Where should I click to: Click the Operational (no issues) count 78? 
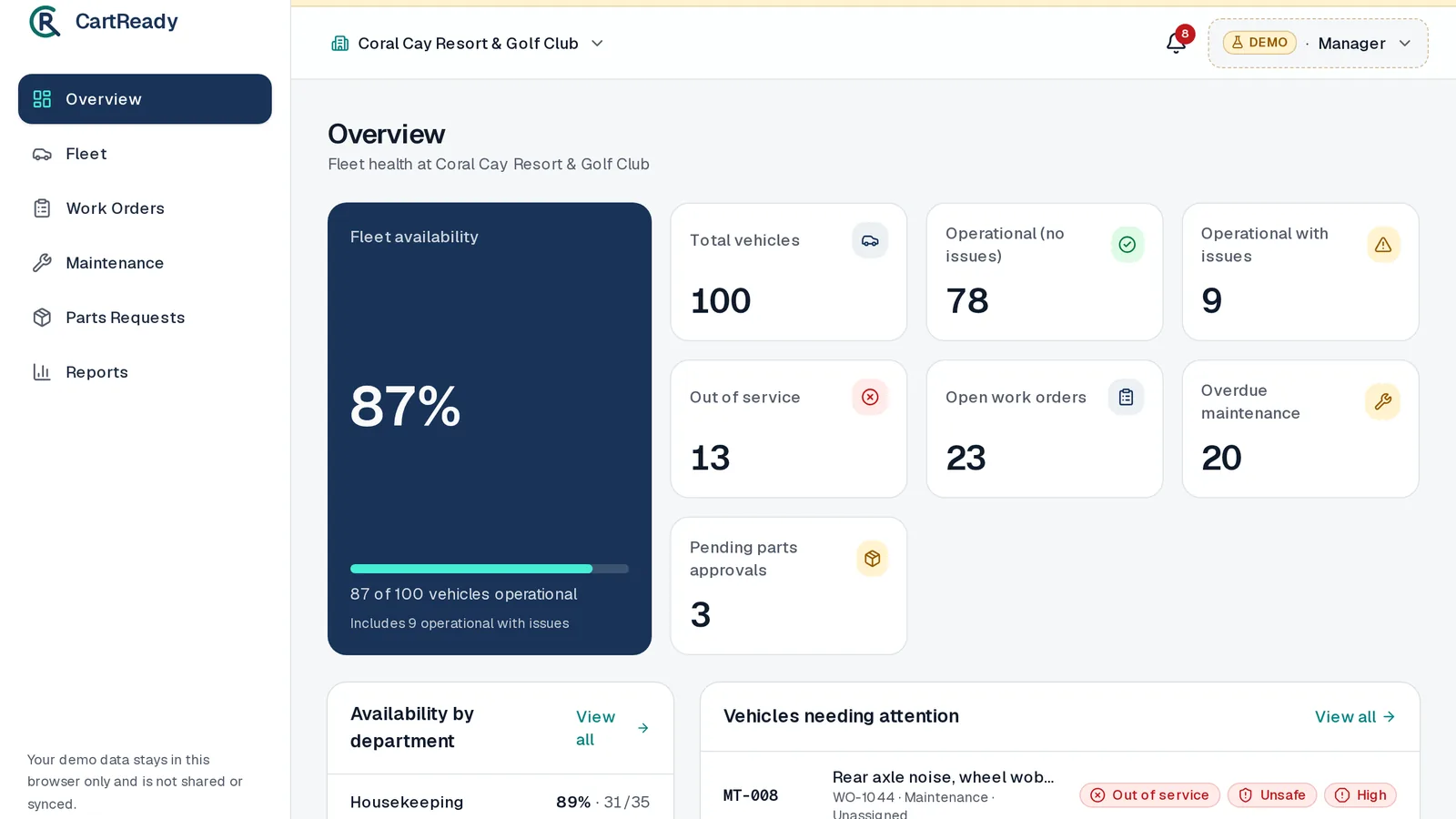(967, 301)
